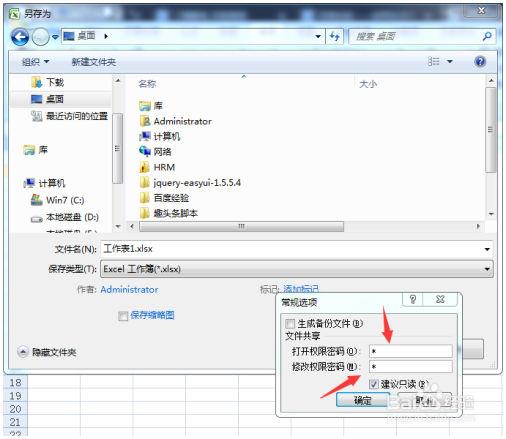The height and width of the screenshot is (439, 506).
Task: Expand the 保存类型 dropdown
Action: [487, 269]
